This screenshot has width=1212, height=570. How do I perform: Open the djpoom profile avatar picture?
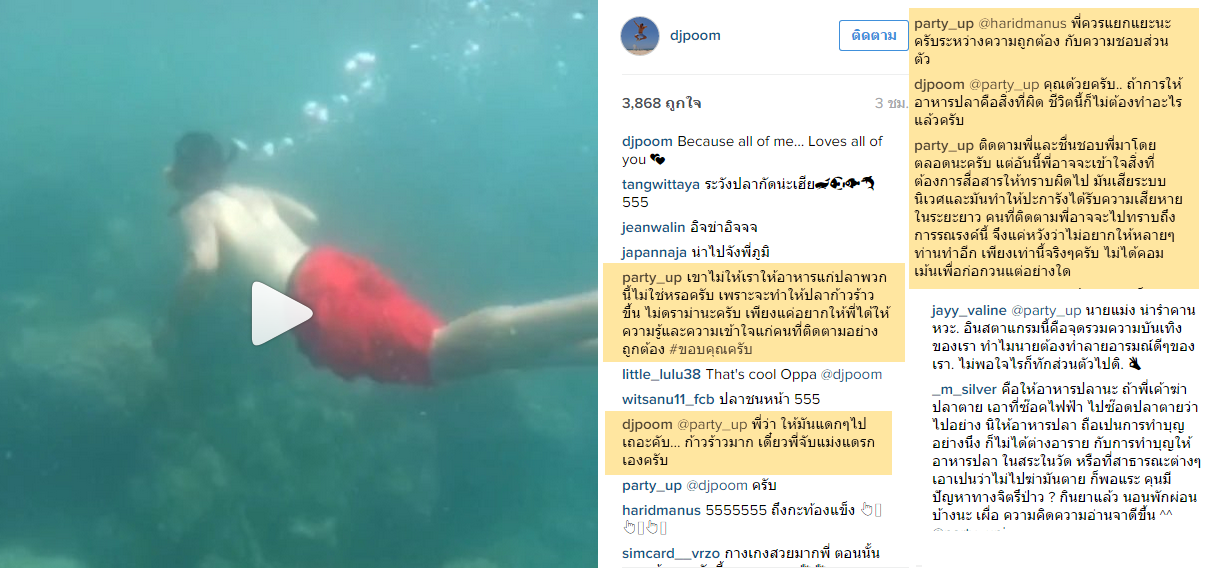[640, 36]
